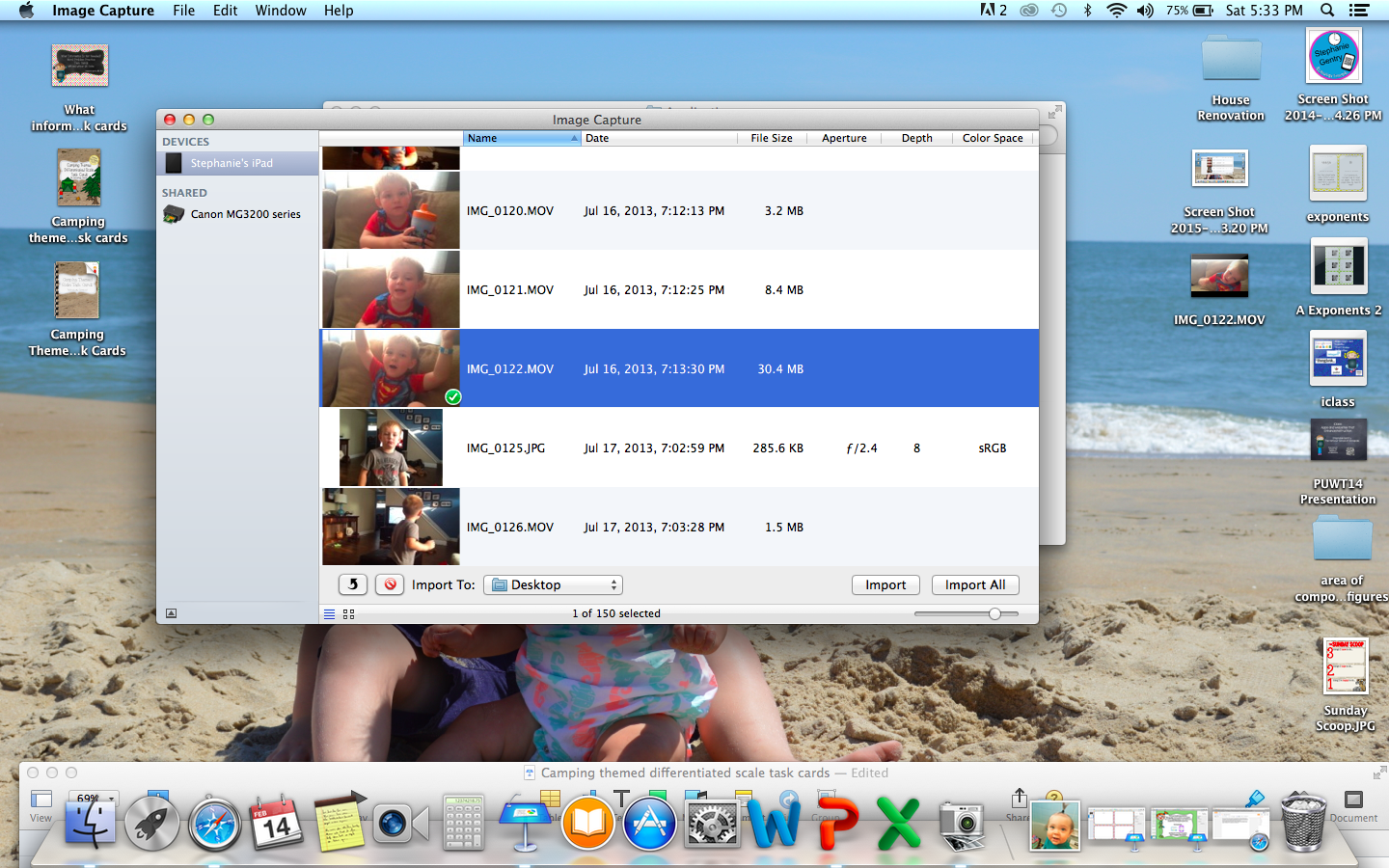Open Stickies notes from the Dock

[x=340, y=823]
